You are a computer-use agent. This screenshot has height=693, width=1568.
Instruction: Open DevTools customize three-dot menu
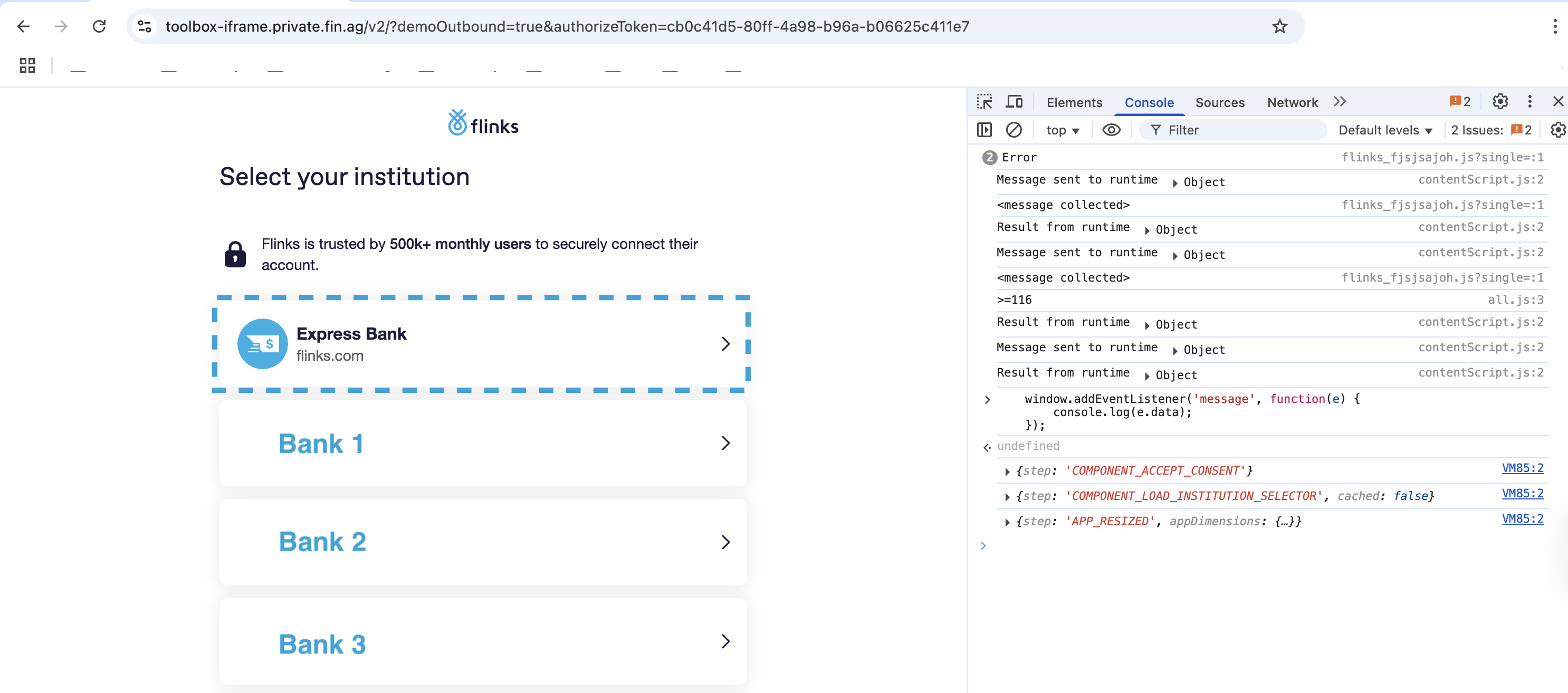coord(1529,102)
